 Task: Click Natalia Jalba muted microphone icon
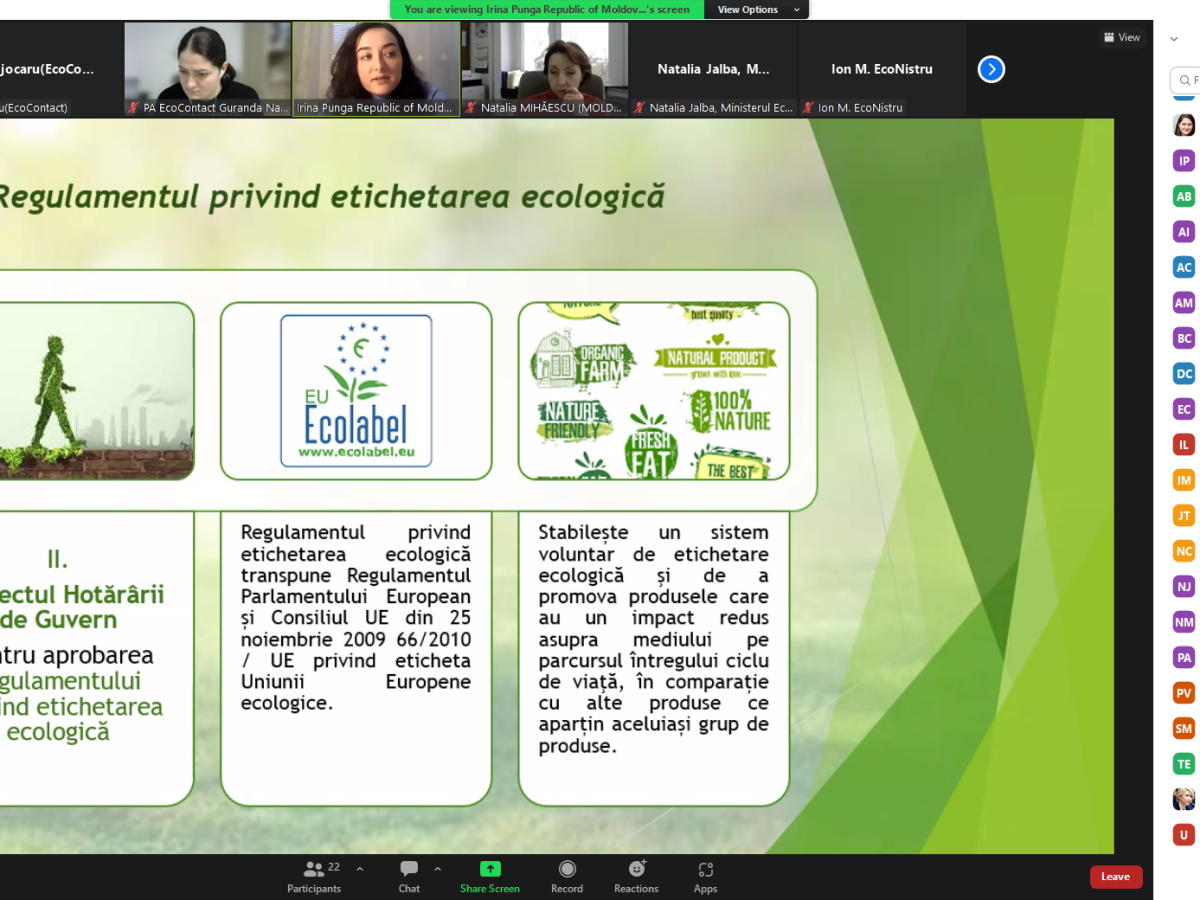click(x=641, y=107)
